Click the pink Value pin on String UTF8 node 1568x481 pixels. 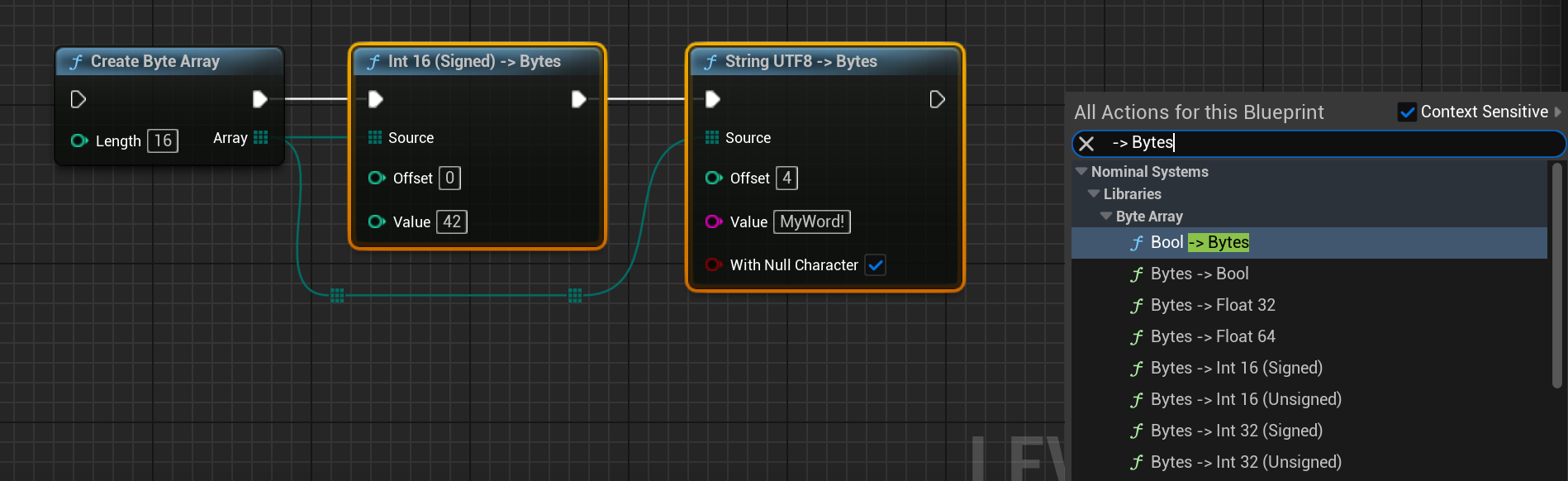(713, 221)
